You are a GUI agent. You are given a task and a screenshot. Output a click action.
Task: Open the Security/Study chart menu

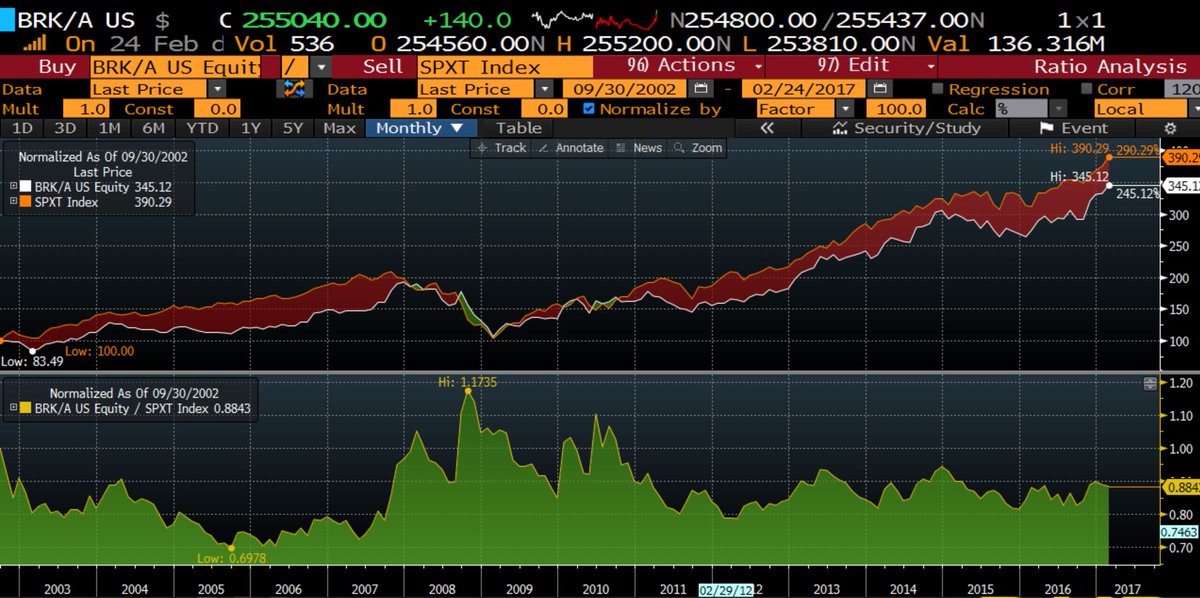[x=904, y=128]
